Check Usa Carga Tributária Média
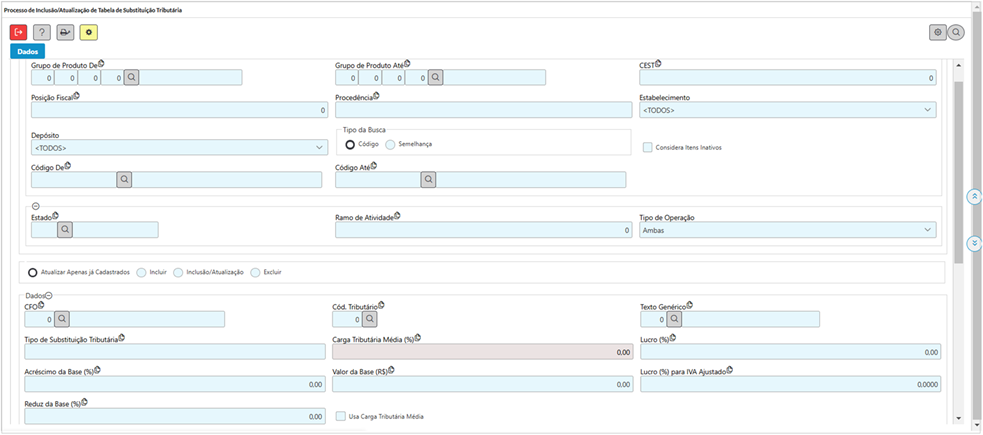Viewport: 983px width, 435px height. (341, 416)
